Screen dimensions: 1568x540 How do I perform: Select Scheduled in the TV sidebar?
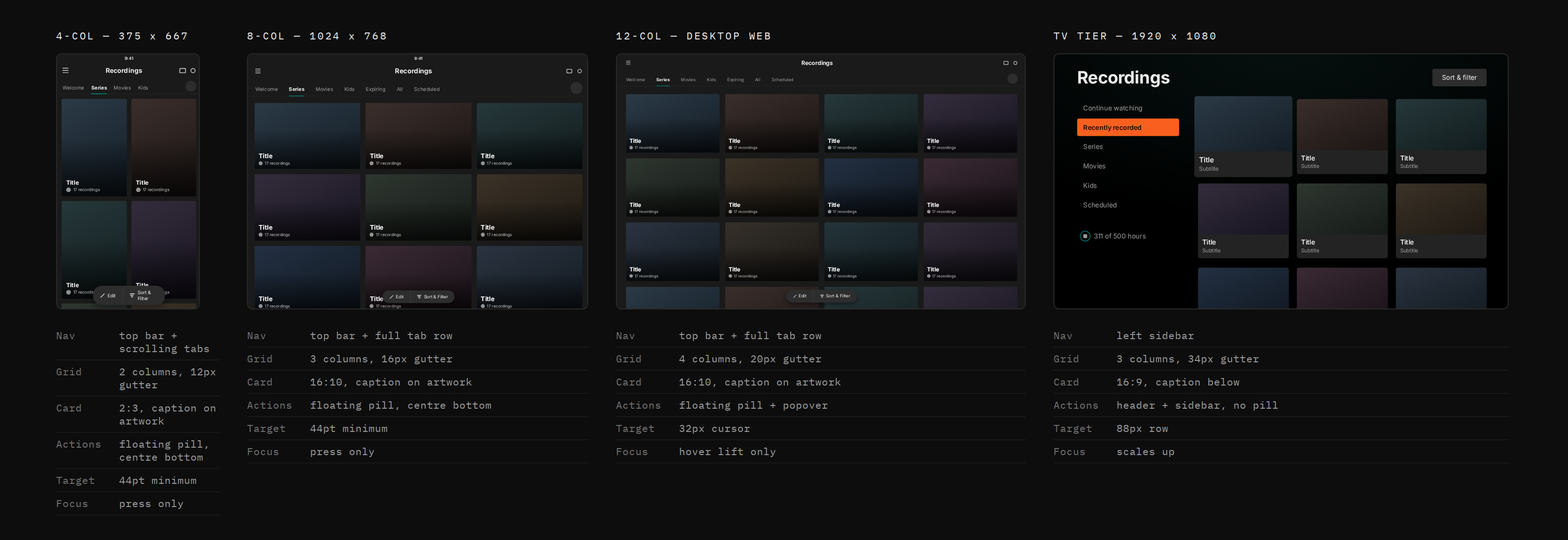coord(1128,206)
